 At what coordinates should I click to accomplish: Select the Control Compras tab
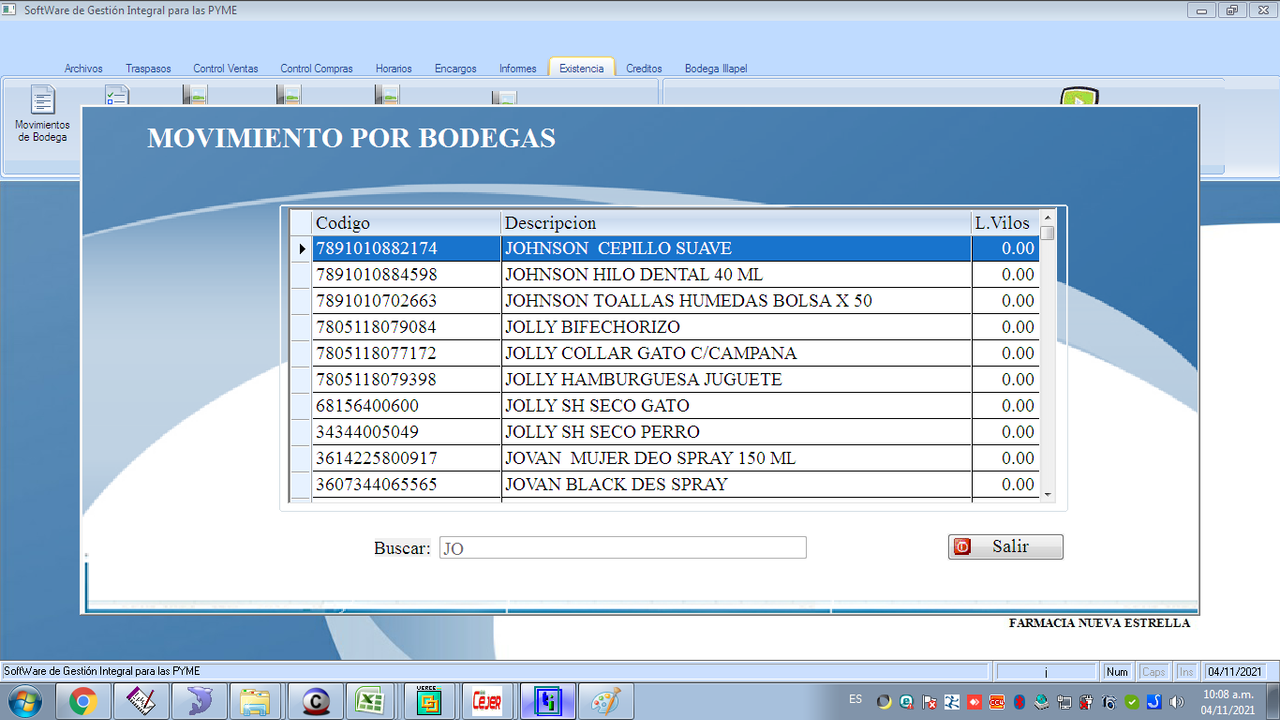point(316,69)
